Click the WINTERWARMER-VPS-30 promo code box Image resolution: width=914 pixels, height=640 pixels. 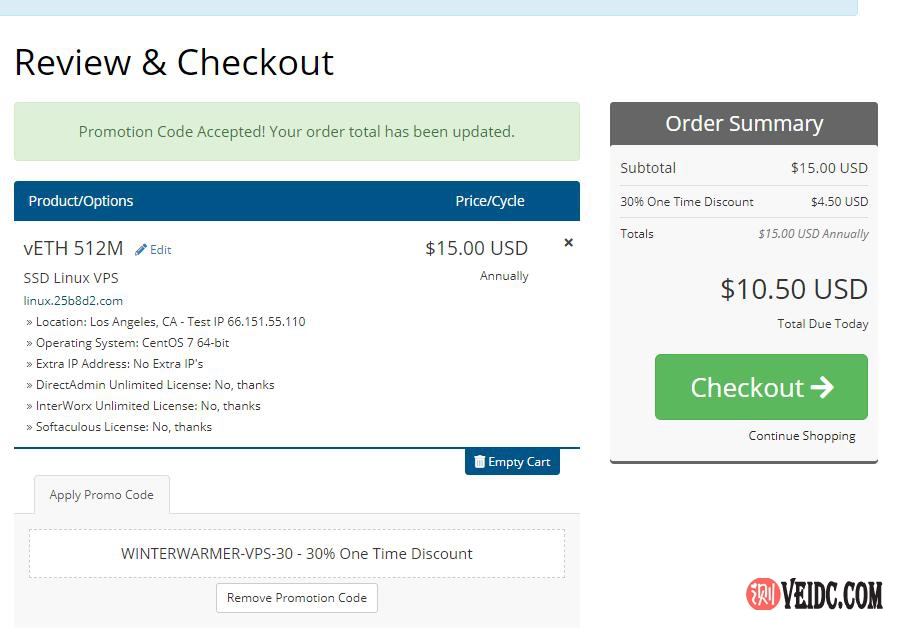tap(296, 554)
